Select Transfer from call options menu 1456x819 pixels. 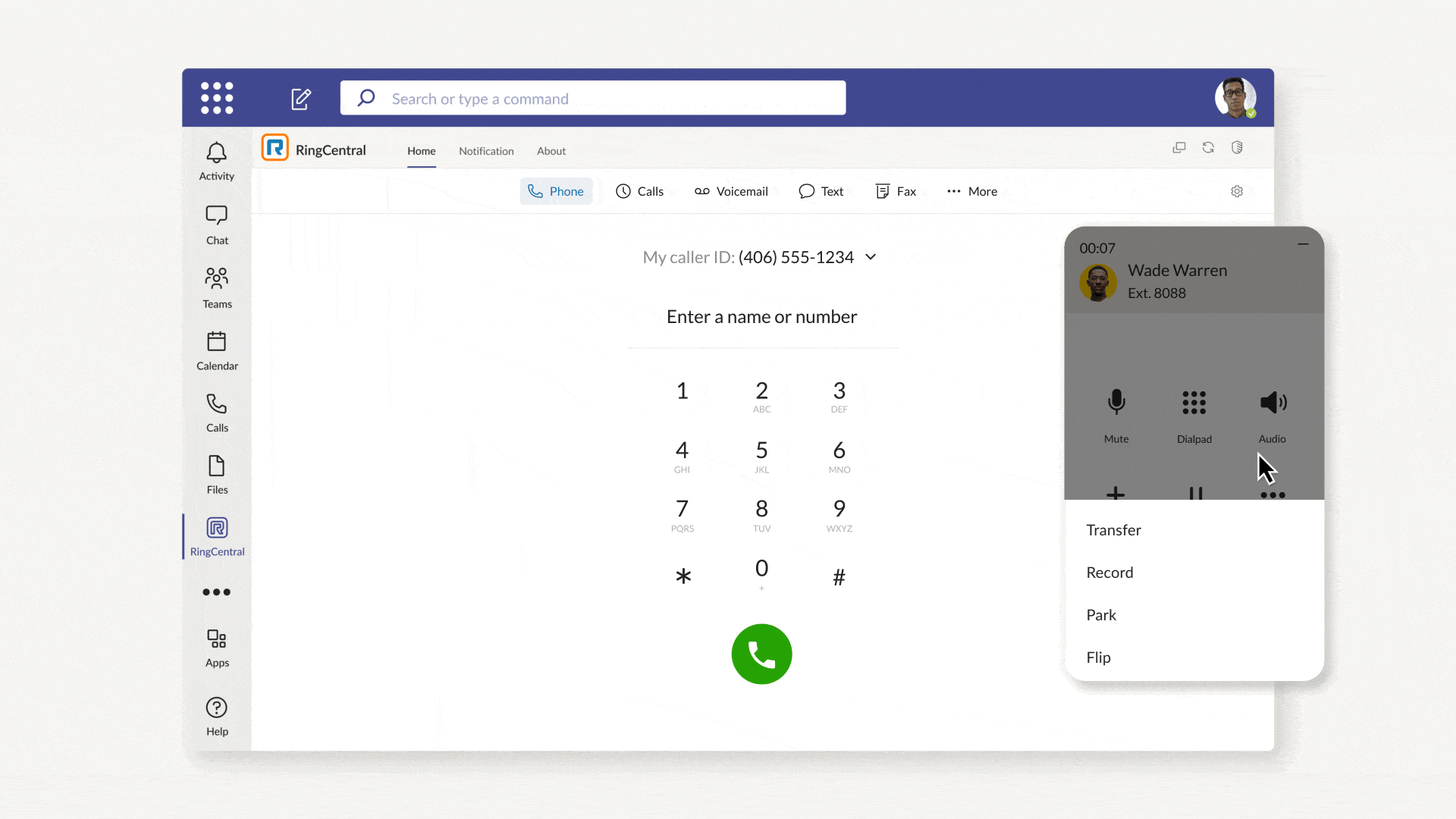(1113, 529)
